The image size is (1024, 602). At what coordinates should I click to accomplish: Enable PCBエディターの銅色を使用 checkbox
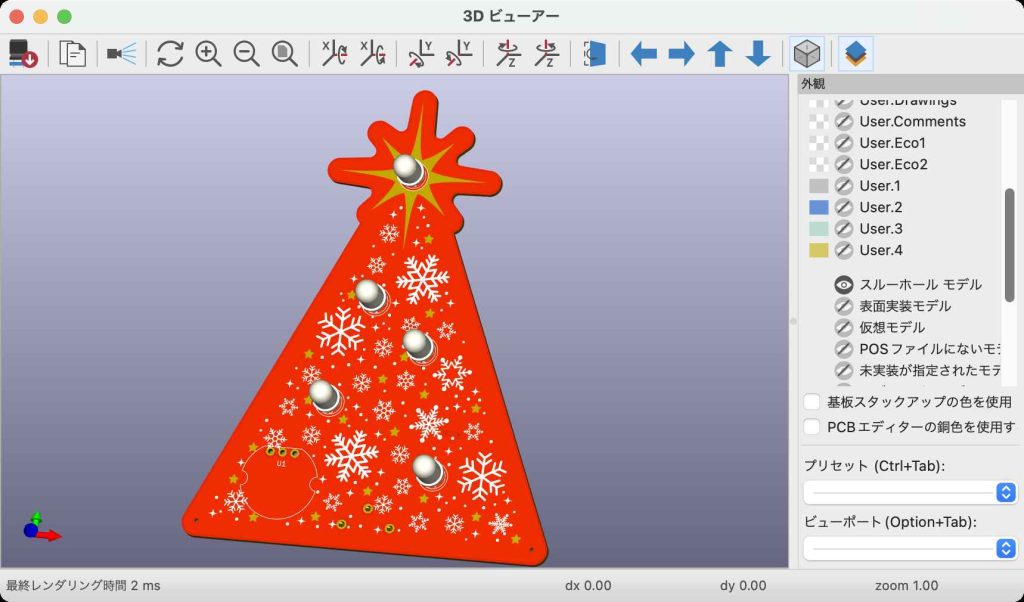coord(813,427)
